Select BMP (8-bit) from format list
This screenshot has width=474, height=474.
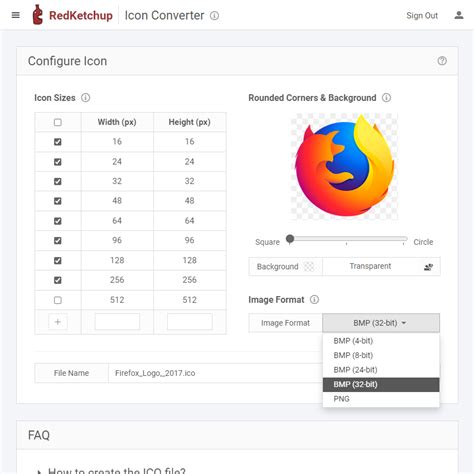(381, 355)
